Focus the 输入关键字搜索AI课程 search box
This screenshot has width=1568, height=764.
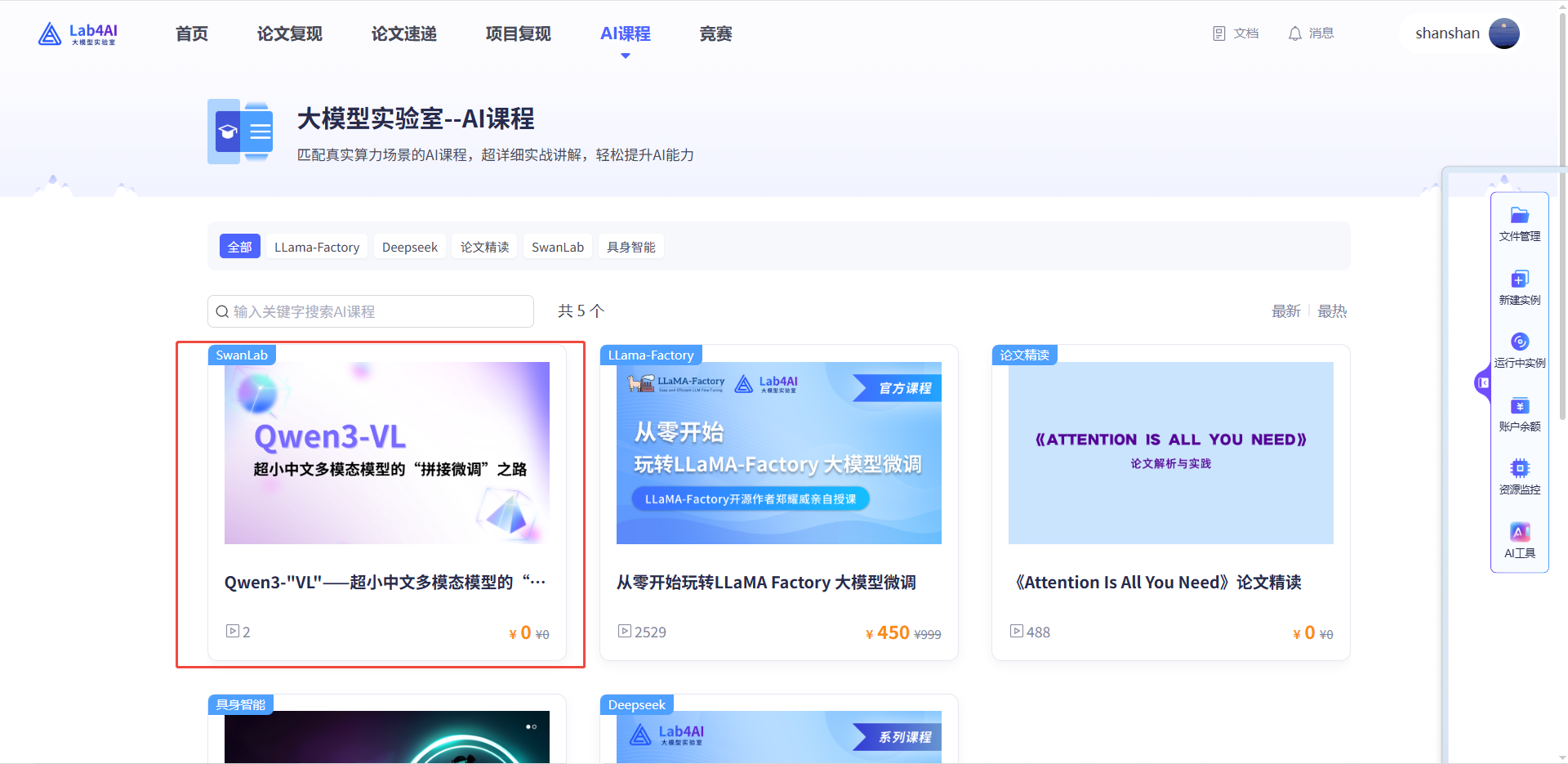point(371,311)
